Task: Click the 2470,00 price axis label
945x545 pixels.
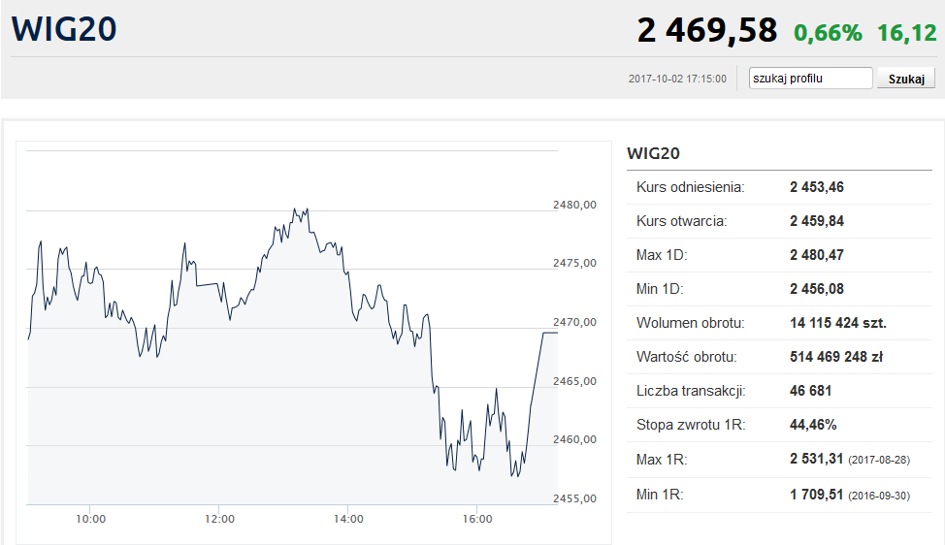Action: tap(574, 322)
